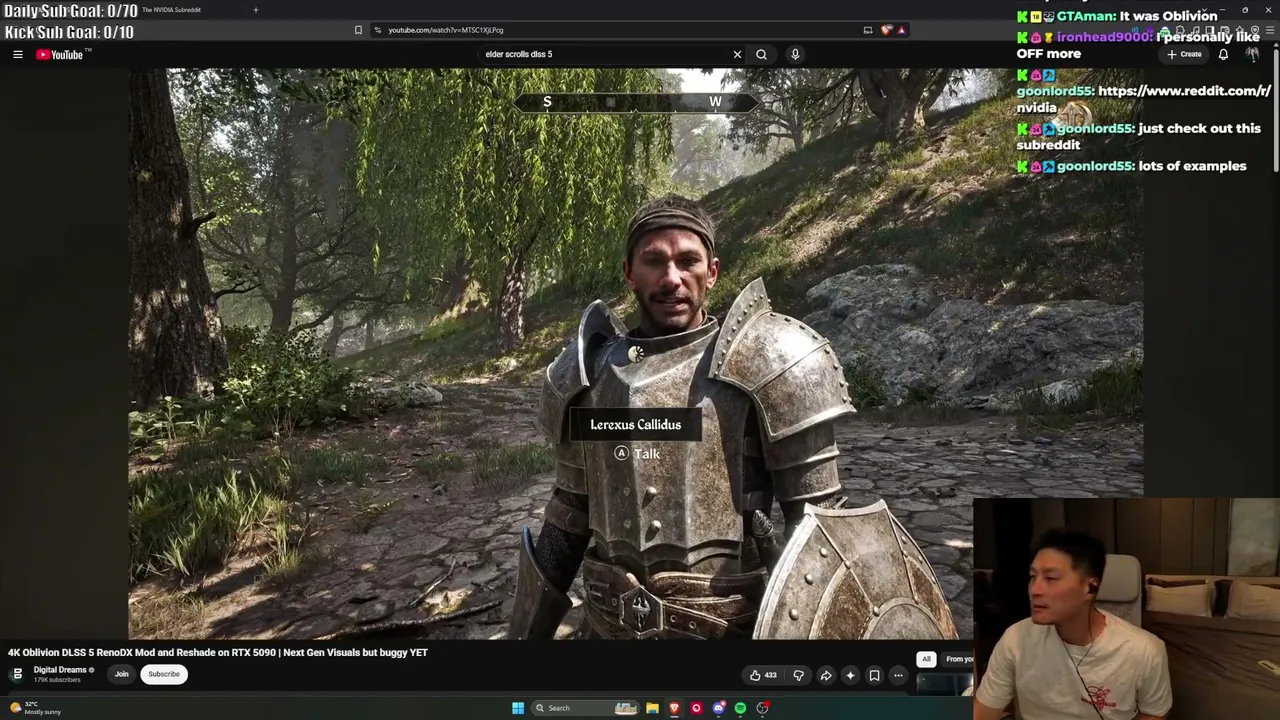Open Spotify from the taskbar
The width and height of the screenshot is (1280, 720).
740,708
